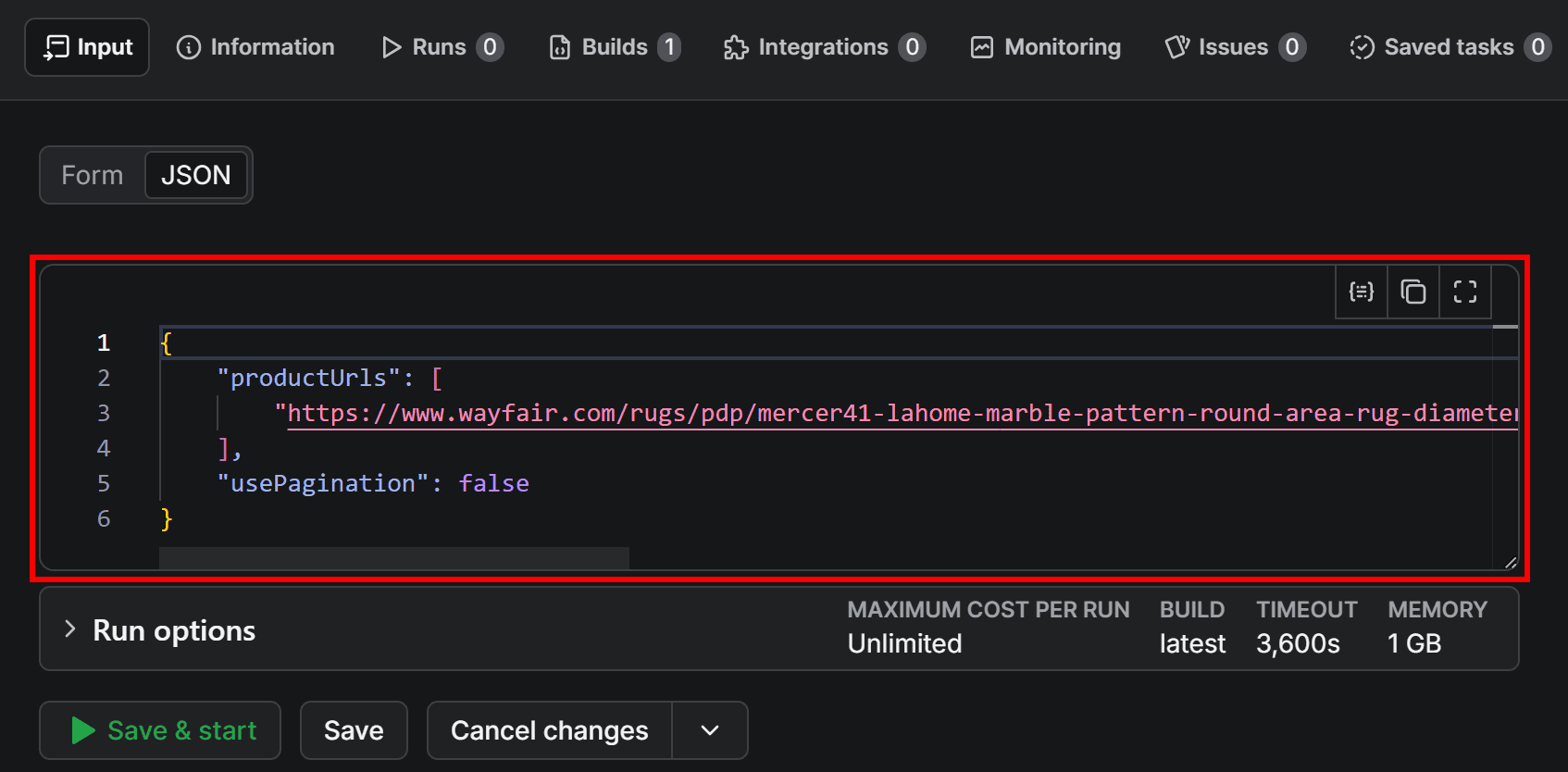Click the Monitoring chart icon
This screenshot has height=772, width=1568.
point(982,47)
